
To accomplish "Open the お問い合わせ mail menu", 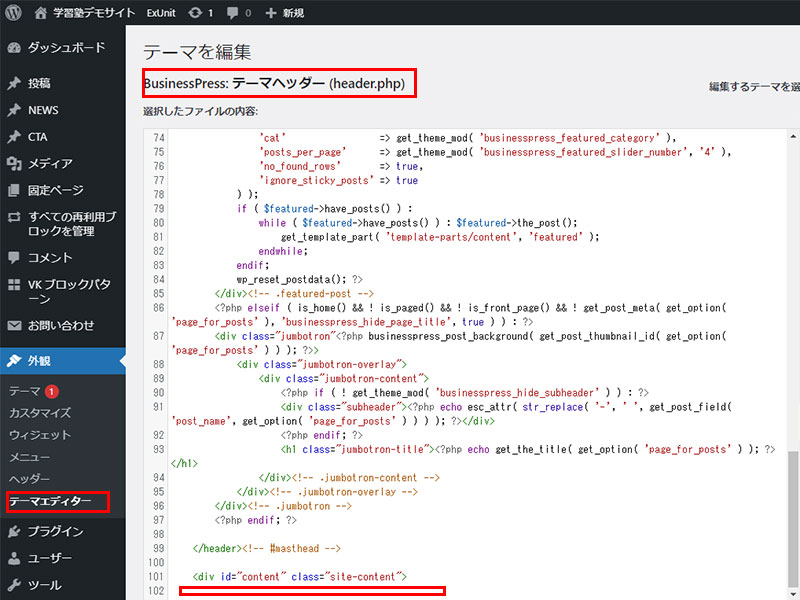I will pos(61,325).
